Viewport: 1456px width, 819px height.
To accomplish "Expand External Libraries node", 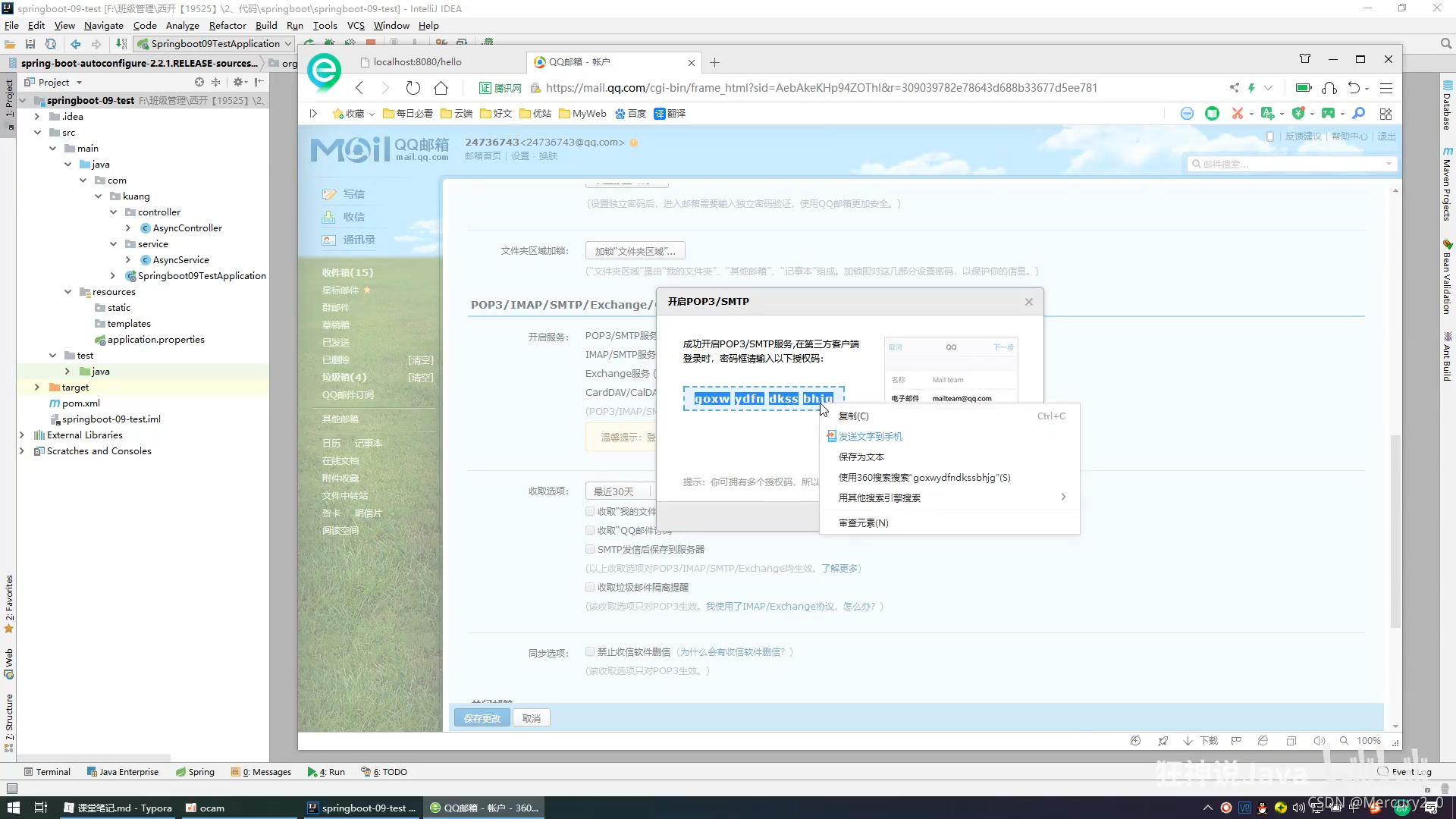I will [x=22, y=435].
